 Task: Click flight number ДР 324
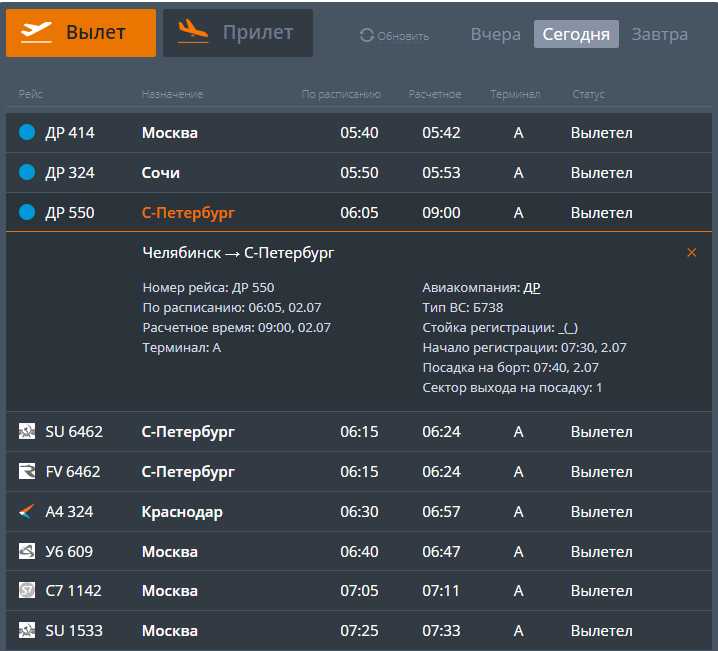pyautogui.click(x=70, y=173)
